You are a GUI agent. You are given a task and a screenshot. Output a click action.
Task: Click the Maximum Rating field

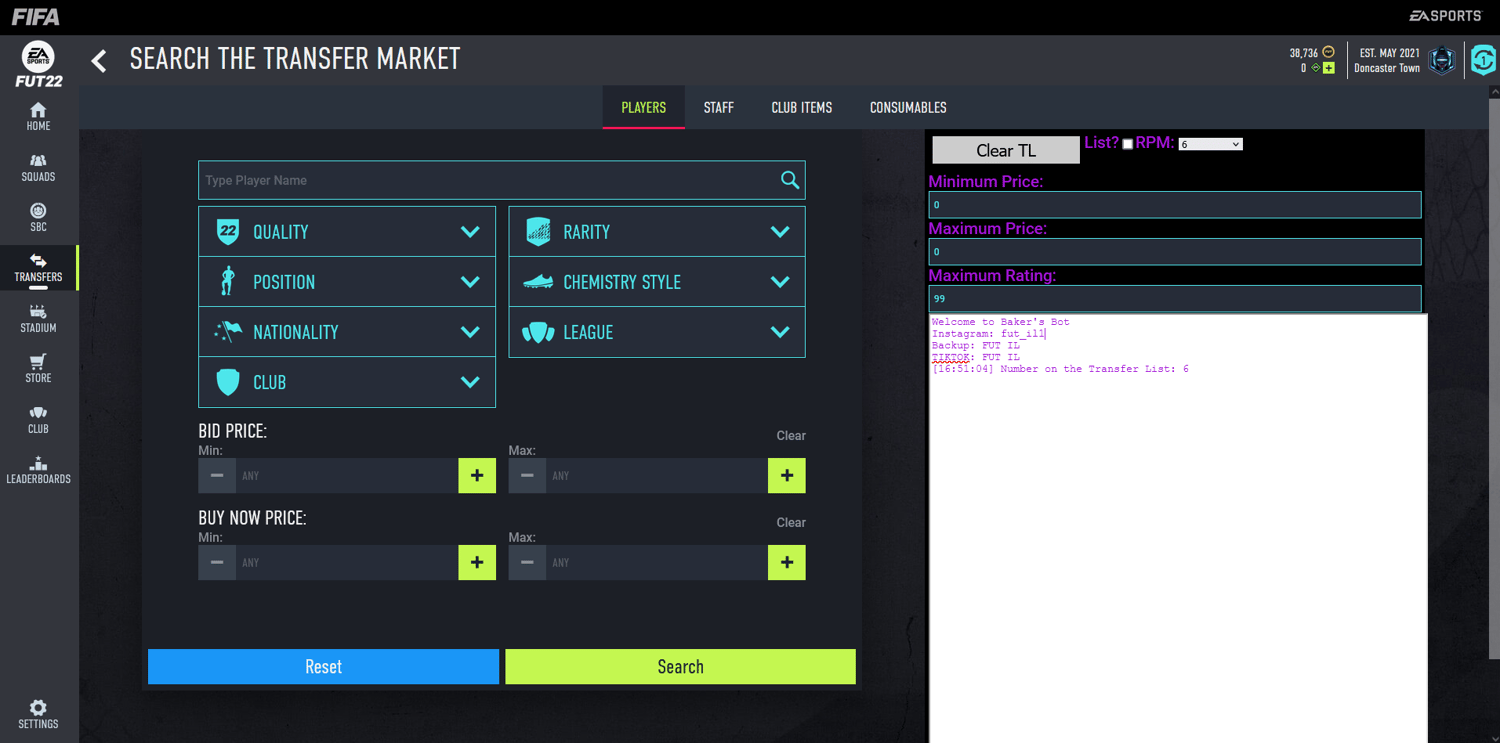coord(1175,298)
